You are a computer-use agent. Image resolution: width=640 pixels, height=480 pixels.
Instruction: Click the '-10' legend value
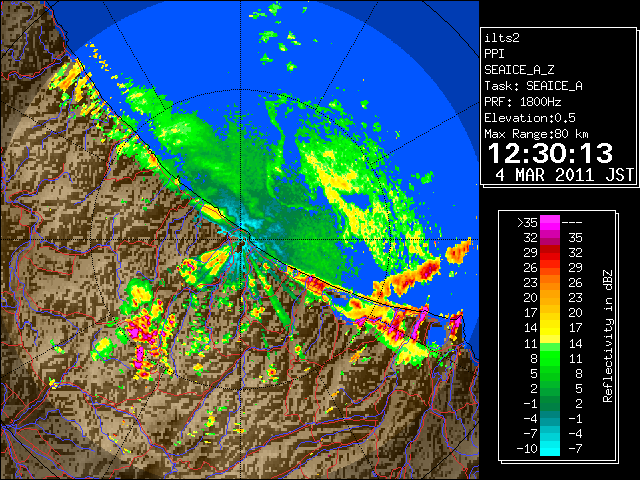point(527,449)
